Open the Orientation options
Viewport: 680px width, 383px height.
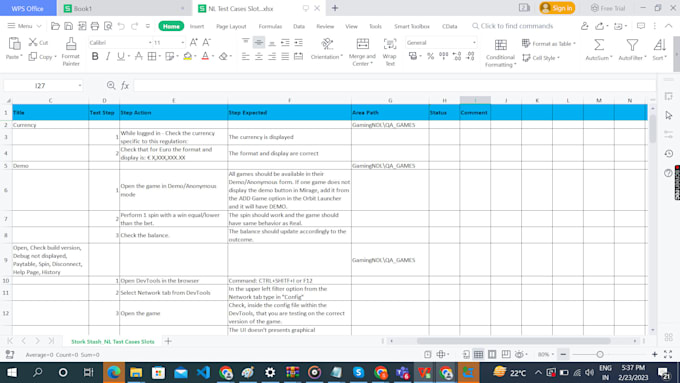327,49
